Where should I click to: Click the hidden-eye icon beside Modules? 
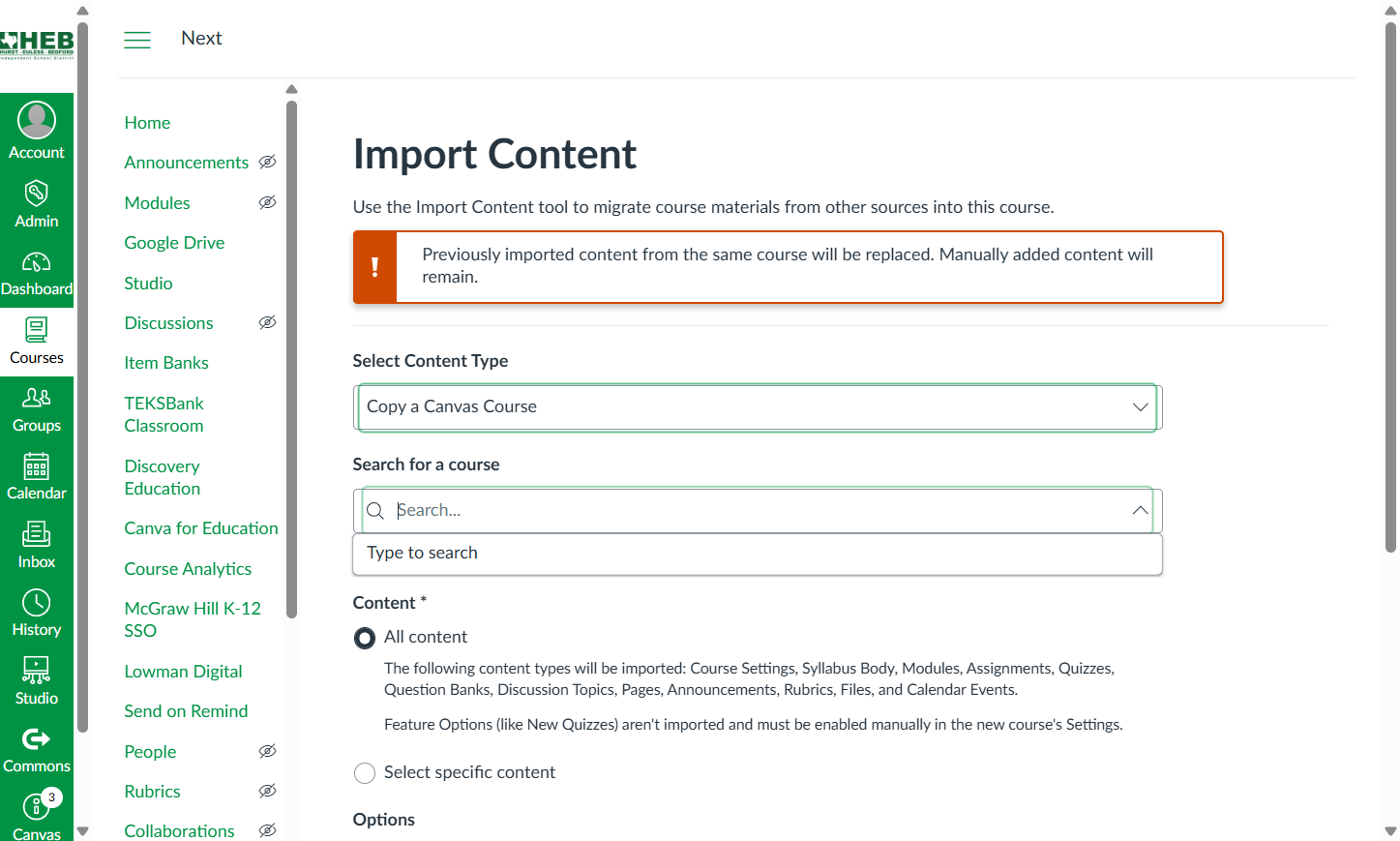[268, 202]
